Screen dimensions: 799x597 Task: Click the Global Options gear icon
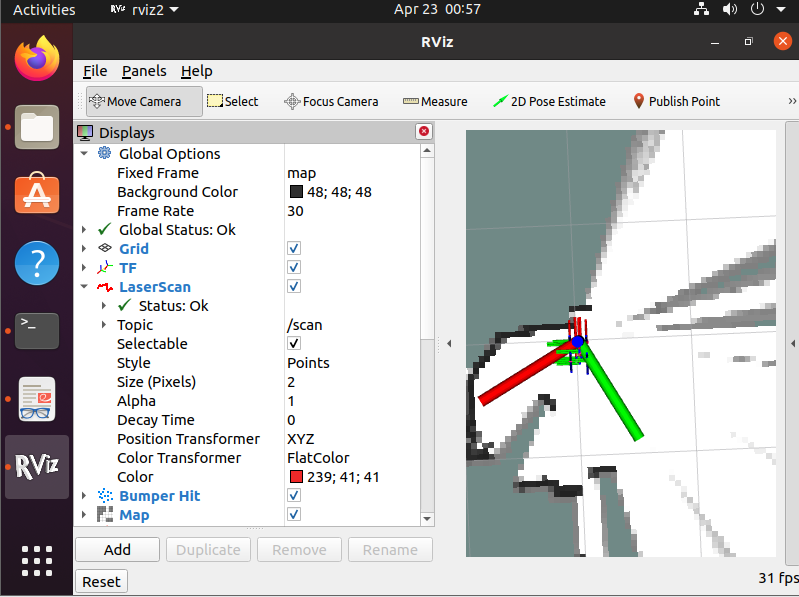[104, 153]
